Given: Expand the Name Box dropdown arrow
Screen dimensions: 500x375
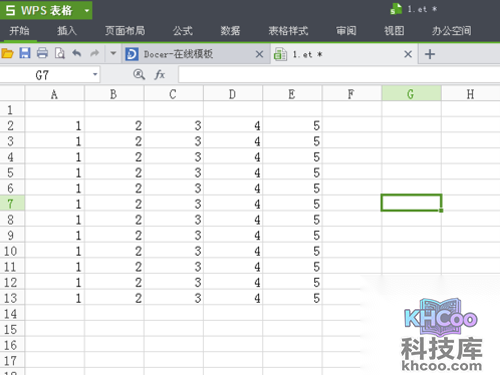Looking at the screenshot, I should [x=95, y=75].
